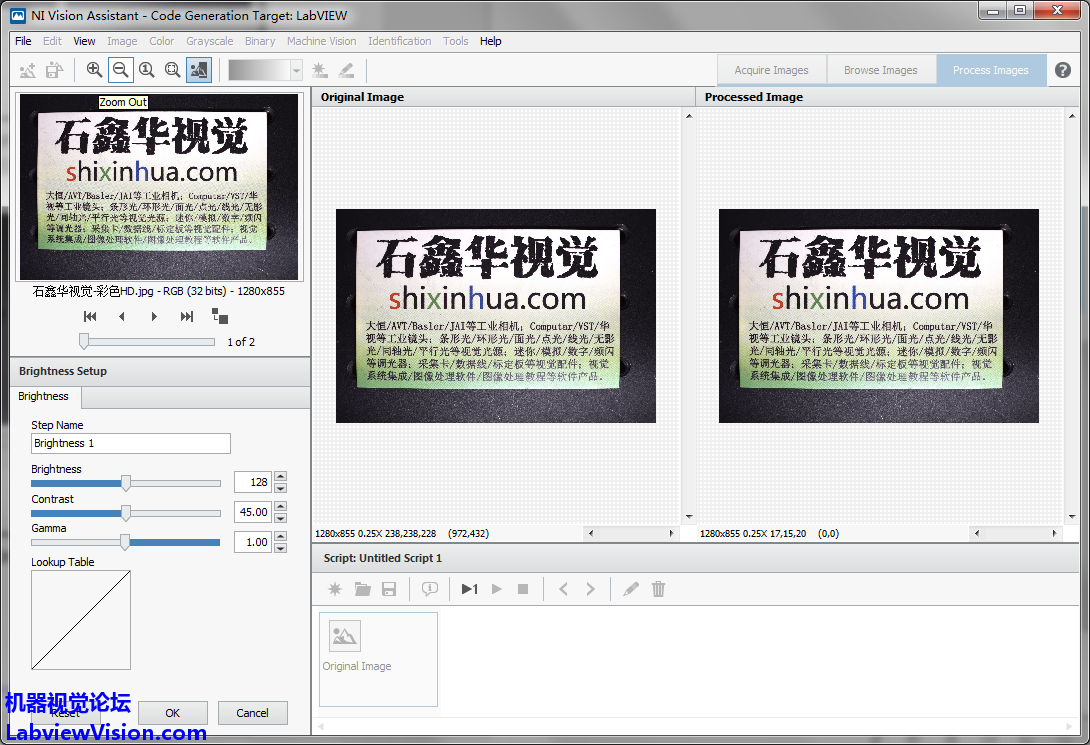This screenshot has height=745, width=1090.
Task: Jump to last image in browser
Action: click(187, 317)
